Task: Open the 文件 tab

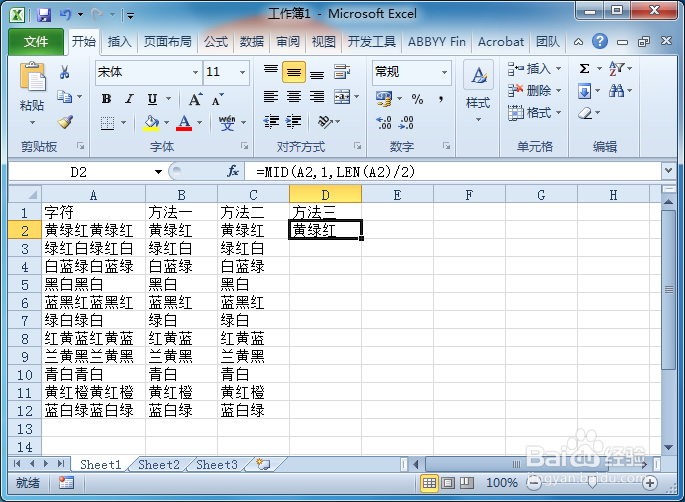Action: [x=36, y=42]
